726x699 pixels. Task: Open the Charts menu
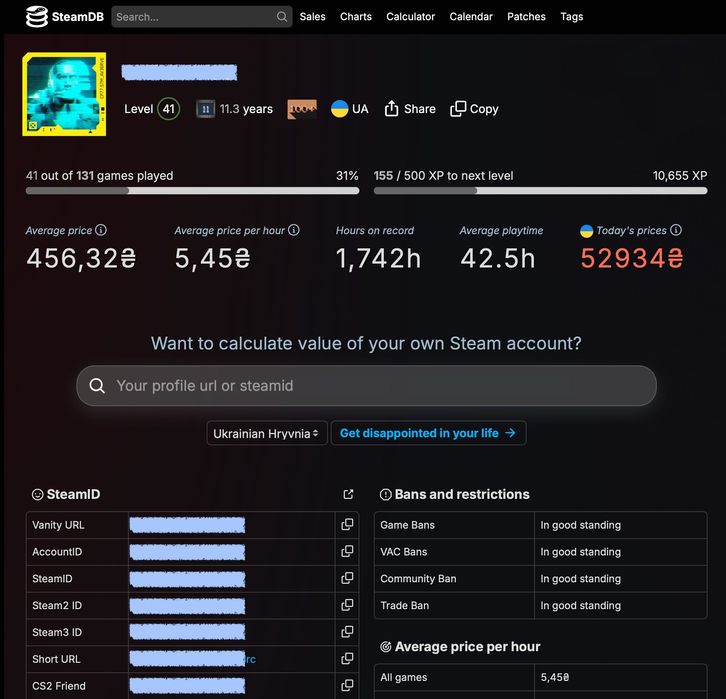pyautogui.click(x=356, y=17)
